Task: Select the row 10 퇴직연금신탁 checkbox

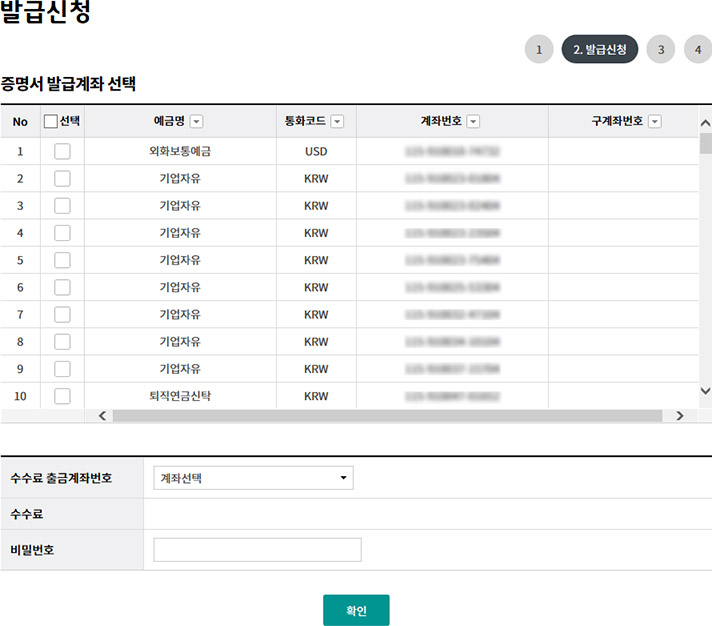Action: [x=62, y=396]
